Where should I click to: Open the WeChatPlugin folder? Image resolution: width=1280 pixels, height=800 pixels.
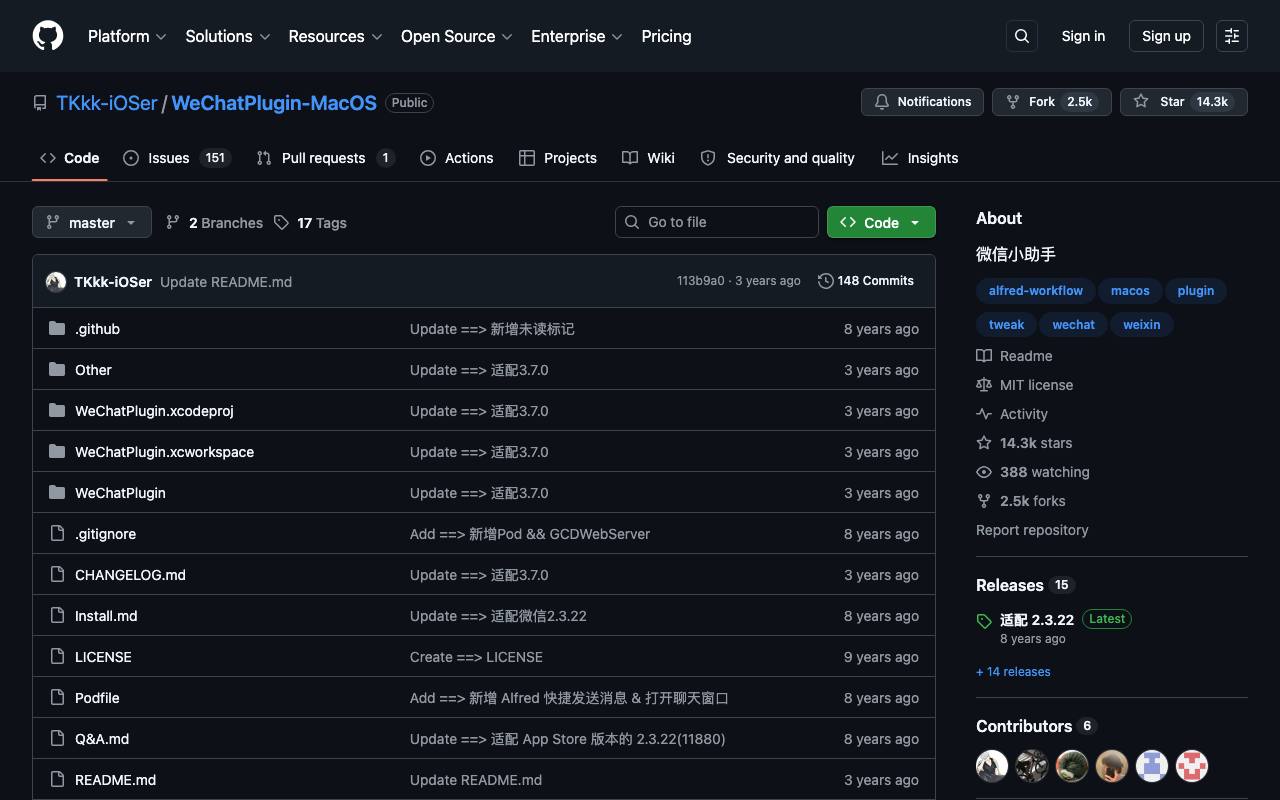(120, 493)
